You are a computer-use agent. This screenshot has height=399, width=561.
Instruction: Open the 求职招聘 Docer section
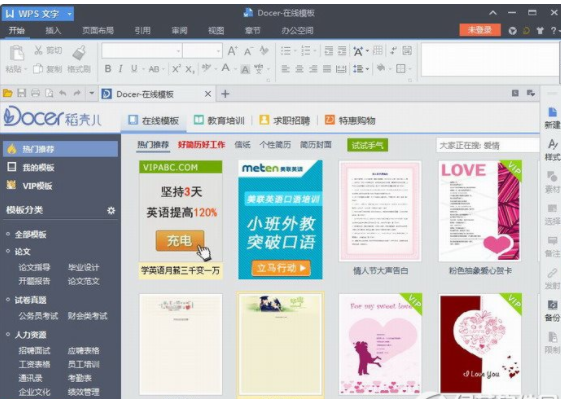click(x=284, y=120)
